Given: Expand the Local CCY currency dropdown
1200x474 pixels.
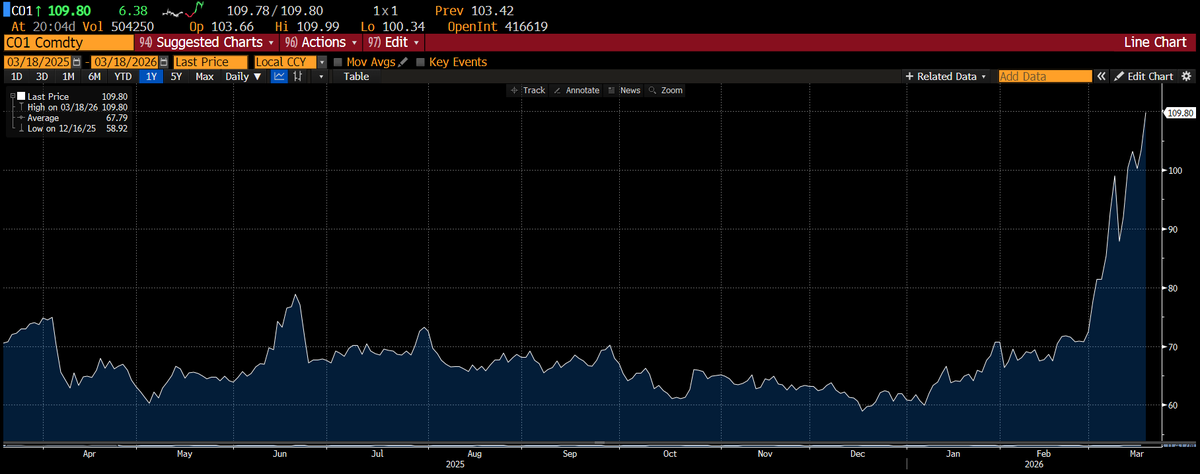Looking at the screenshot, I should pyautogui.click(x=322, y=62).
